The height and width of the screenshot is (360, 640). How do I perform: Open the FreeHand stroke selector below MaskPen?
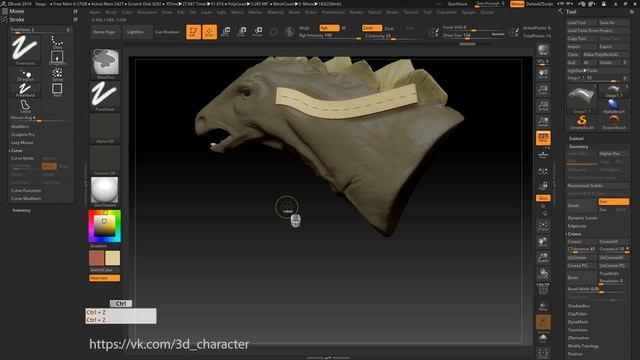tap(105, 96)
